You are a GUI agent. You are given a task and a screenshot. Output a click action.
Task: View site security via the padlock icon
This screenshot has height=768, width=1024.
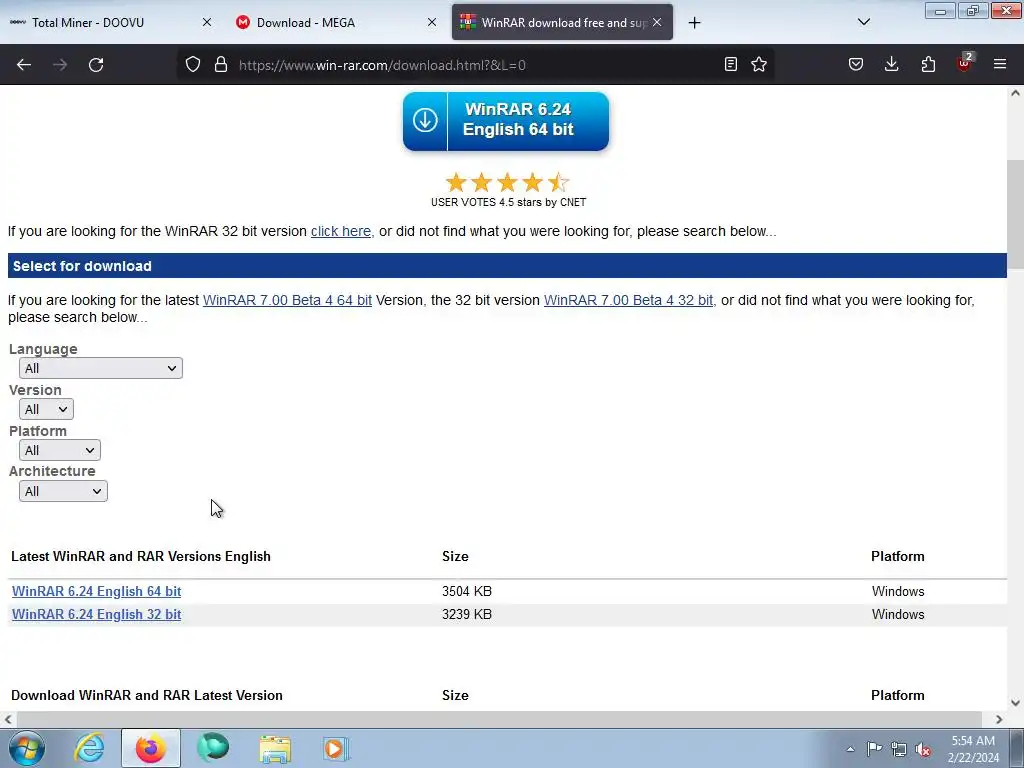coord(221,65)
